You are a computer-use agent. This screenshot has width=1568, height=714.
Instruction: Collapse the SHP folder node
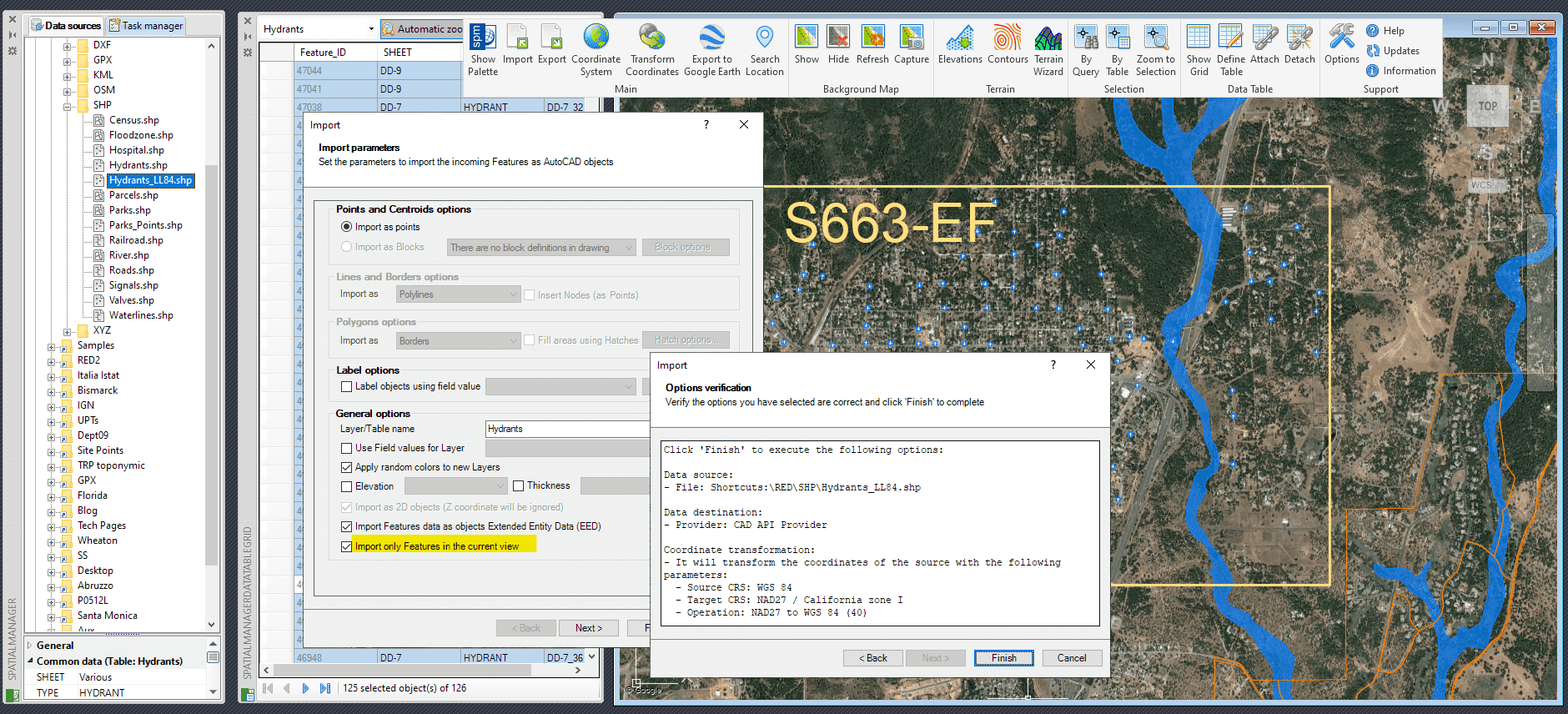(x=68, y=106)
